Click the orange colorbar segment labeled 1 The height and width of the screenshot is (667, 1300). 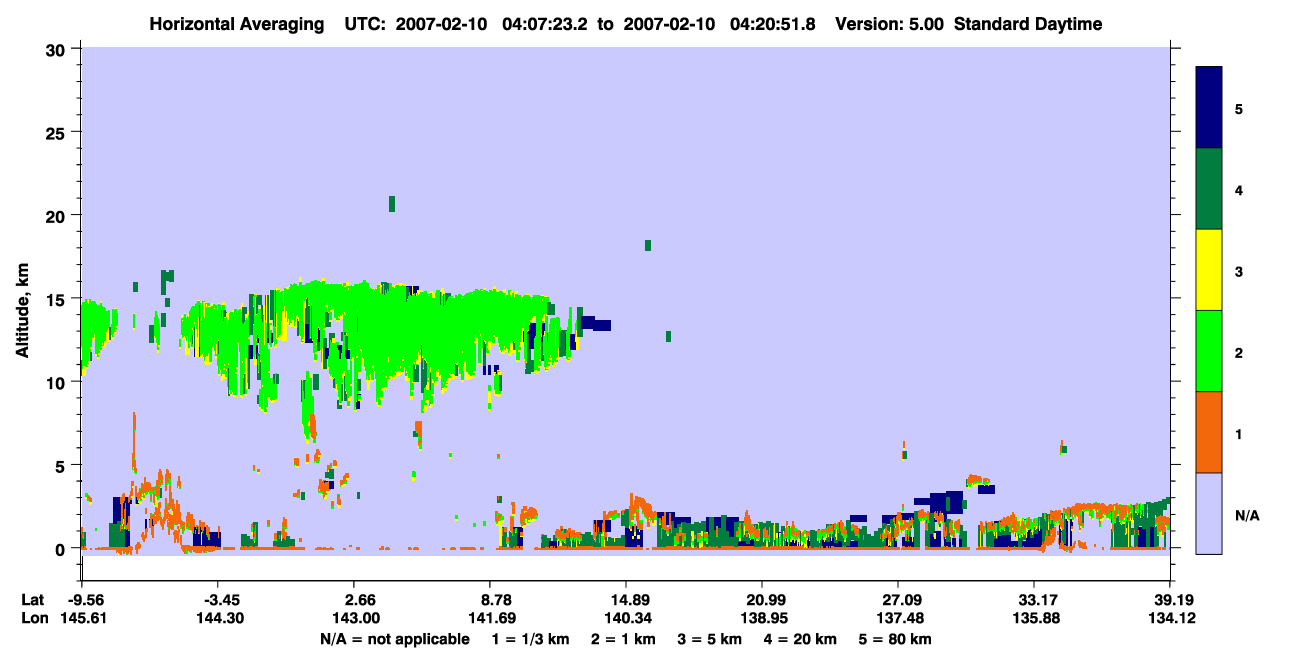tap(1209, 432)
